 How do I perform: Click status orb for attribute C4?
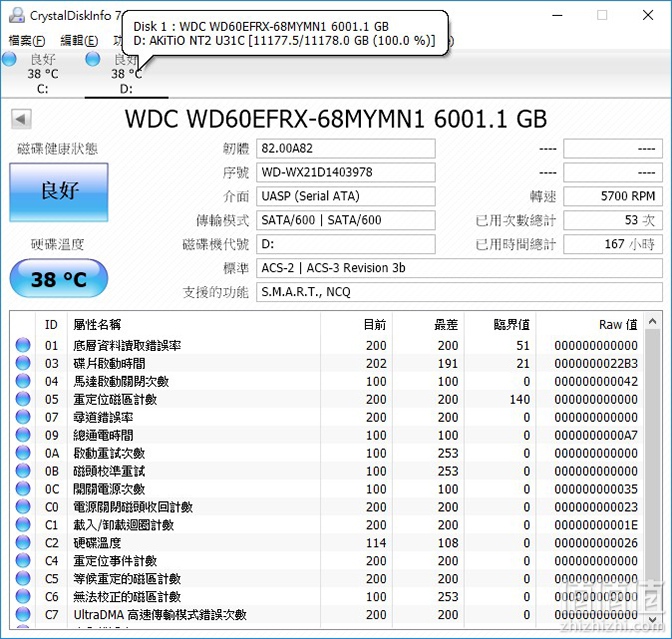tap(23, 561)
